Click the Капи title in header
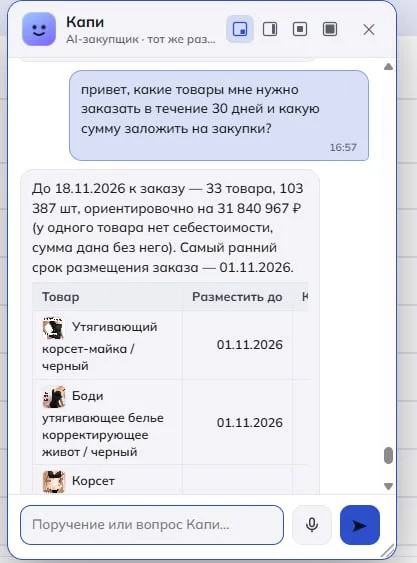Image resolution: width=417 pixels, height=563 pixels. [x=85, y=22]
